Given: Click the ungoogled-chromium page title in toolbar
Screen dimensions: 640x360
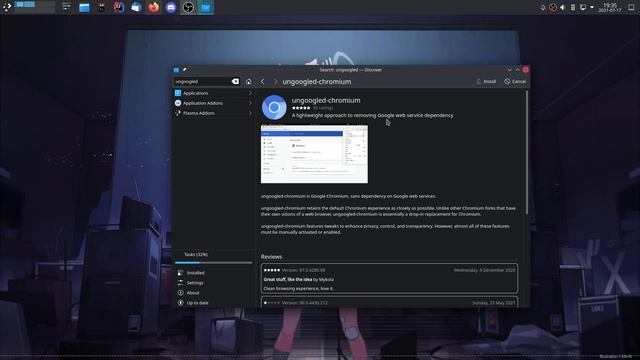Looking at the screenshot, I should click(x=317, y=82).
